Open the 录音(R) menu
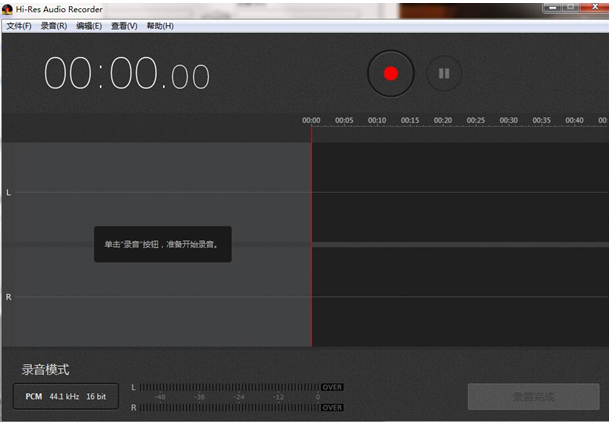 [x=54, y=26]
